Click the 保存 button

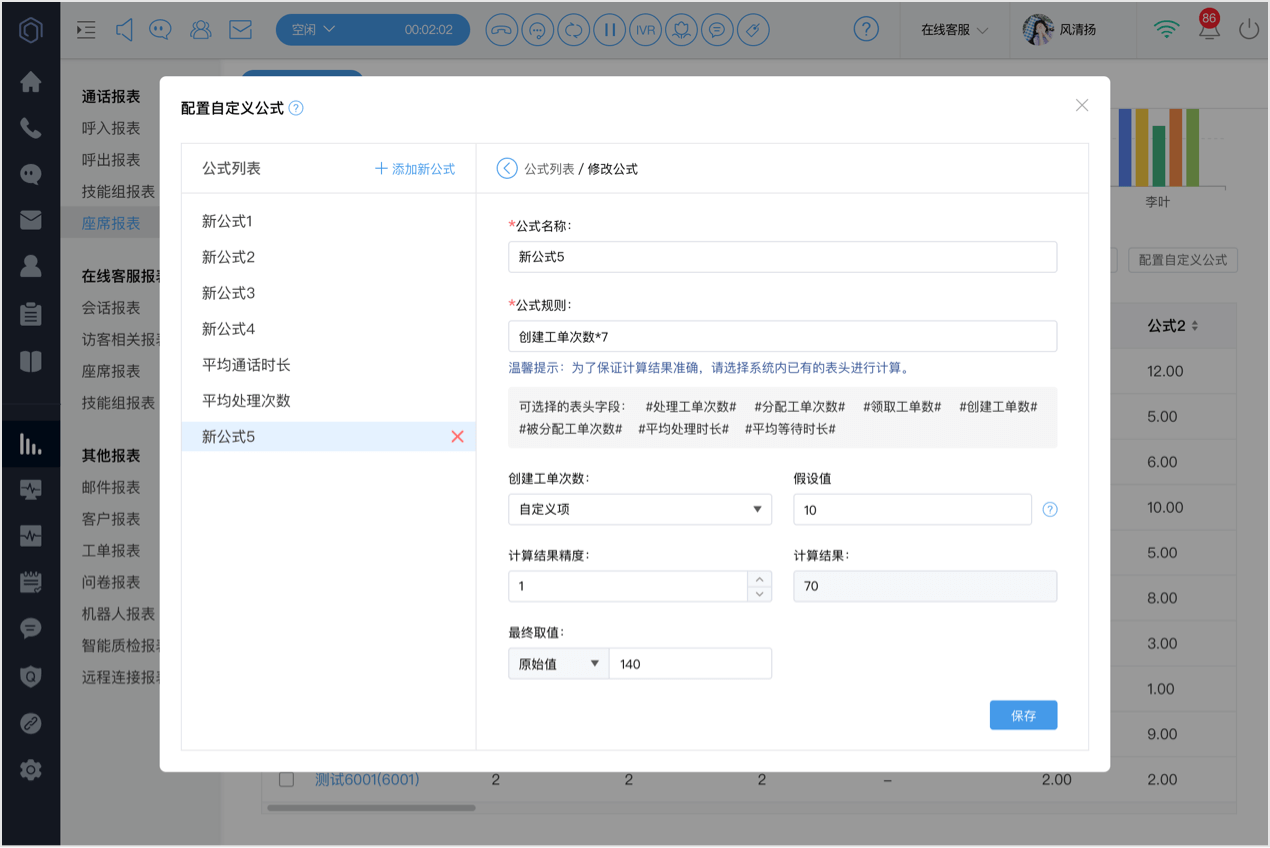point(1023,715)
